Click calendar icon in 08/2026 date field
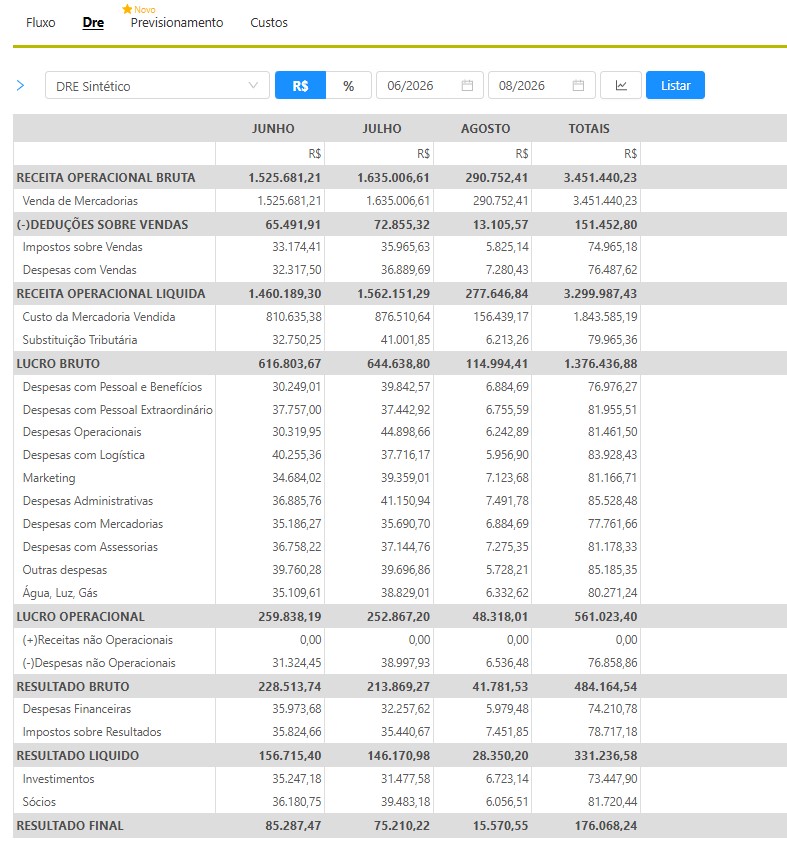Viewport: 787px width, 857px height. point(578,85)
